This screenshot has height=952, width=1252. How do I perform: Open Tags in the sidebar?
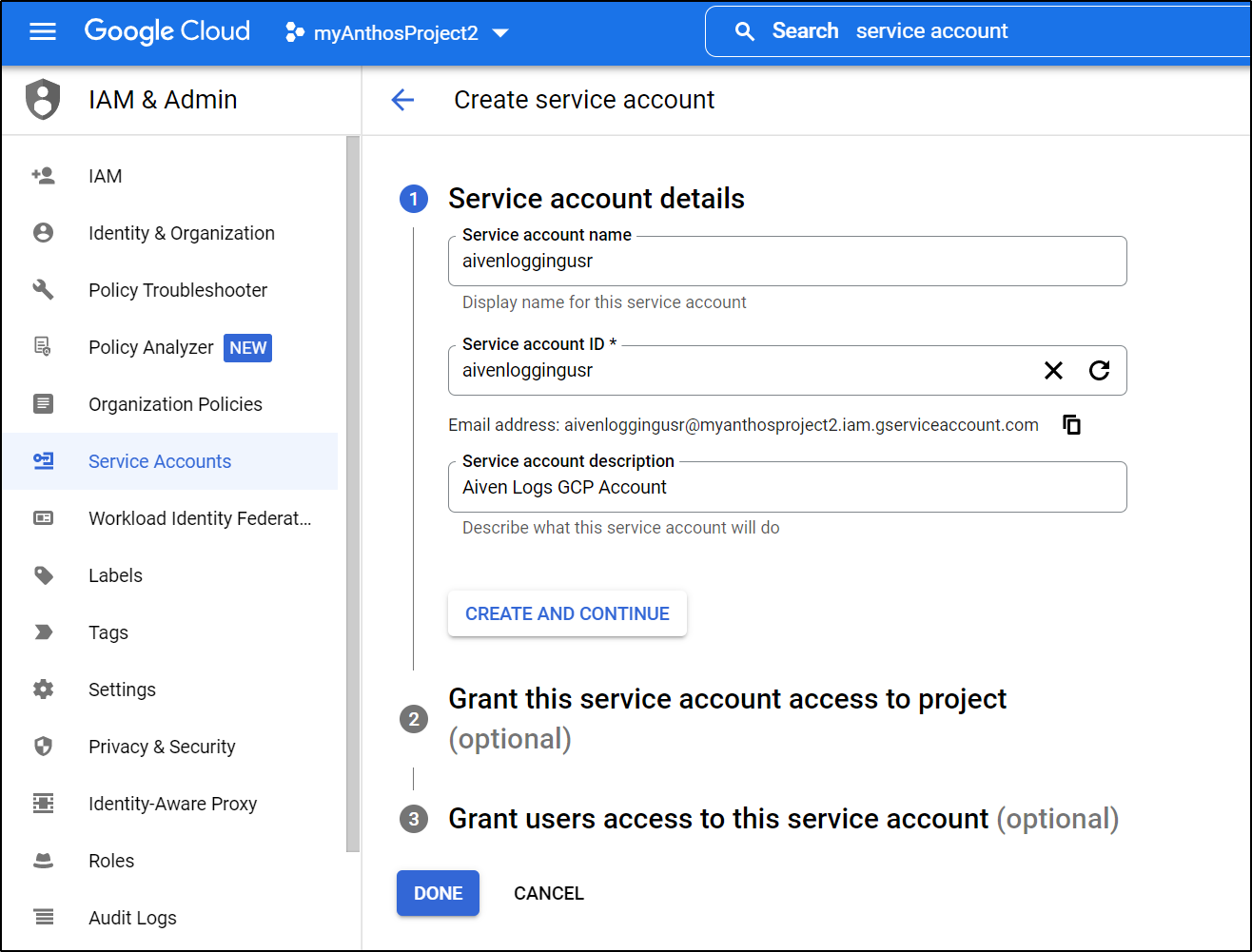pos(170,632)
